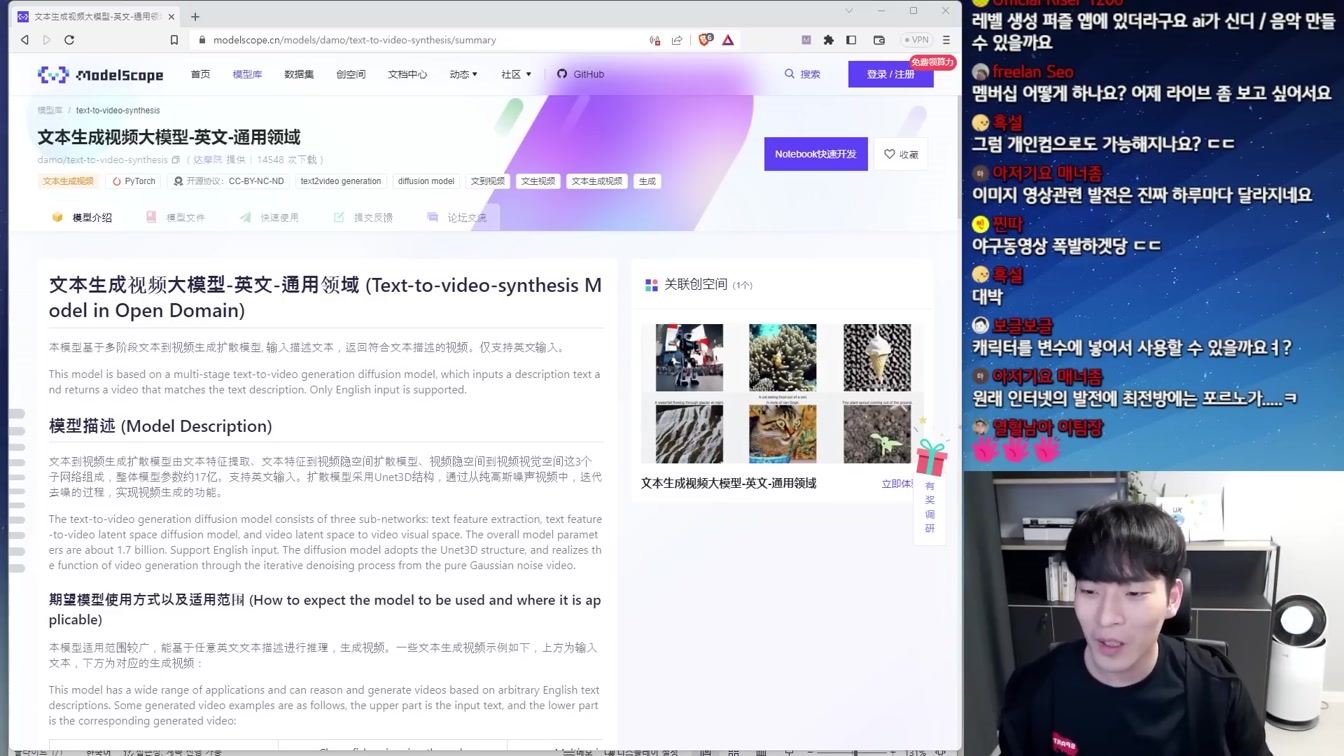Click the 生成 tag
This screenshot has width=1344, height=756.
coord(648,181)
